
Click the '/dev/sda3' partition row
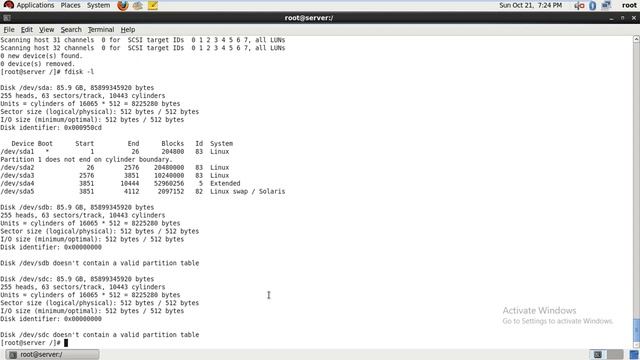pos(115,176)
